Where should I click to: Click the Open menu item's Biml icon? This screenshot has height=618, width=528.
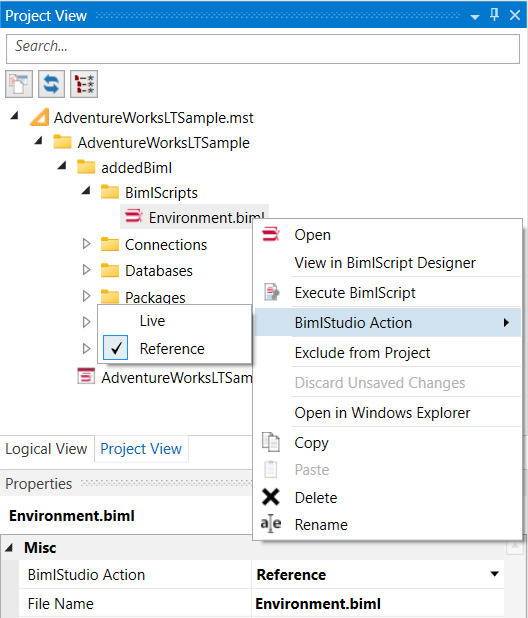pos(271,234)
